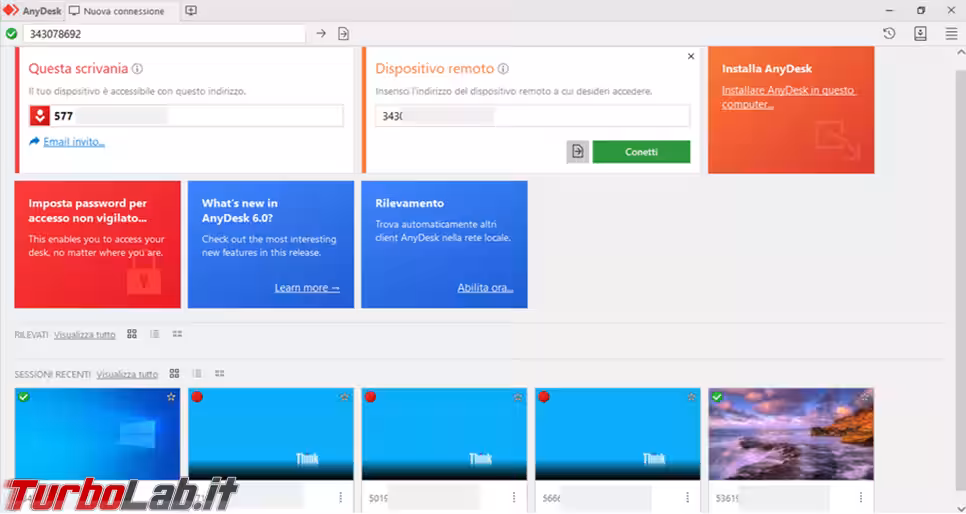Open a new tab with plus icon
The height and width of the screenshot is (514, 966).
coord(191,11)
